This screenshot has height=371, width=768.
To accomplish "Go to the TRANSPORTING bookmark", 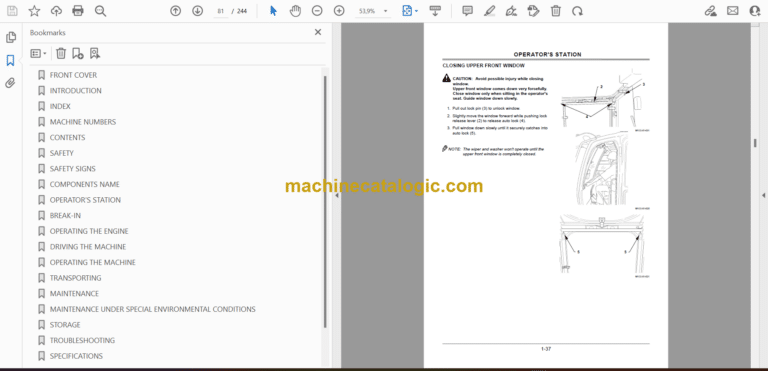I will click(x=75, y=278).
